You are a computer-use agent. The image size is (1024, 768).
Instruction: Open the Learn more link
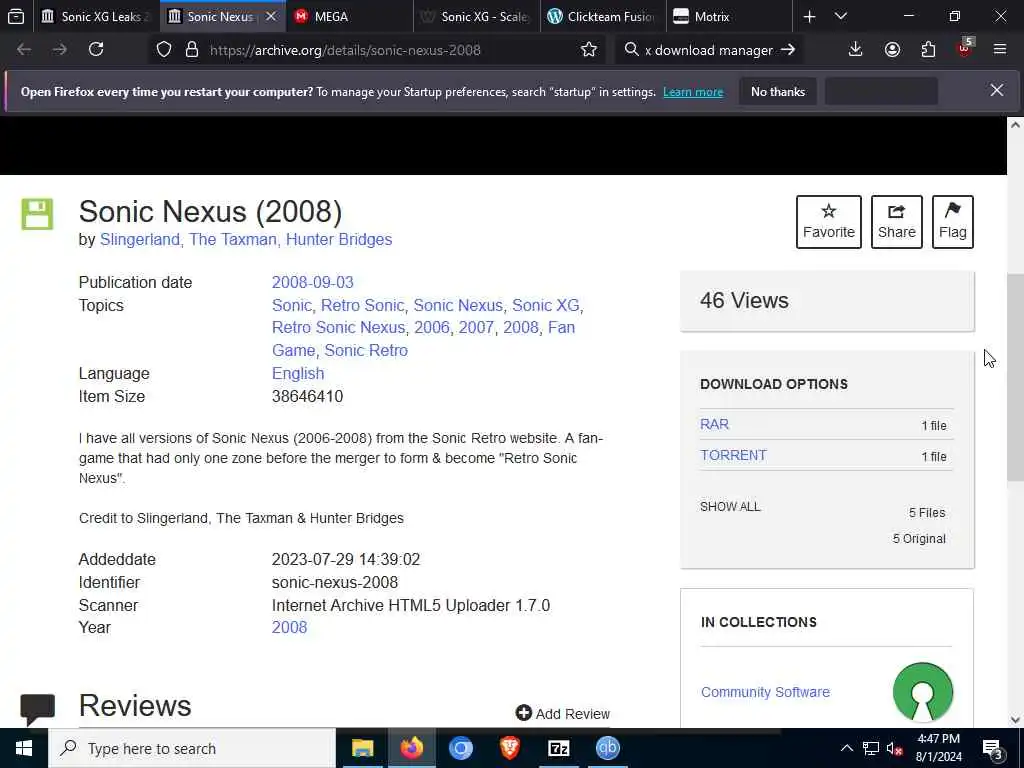[693, 92]
